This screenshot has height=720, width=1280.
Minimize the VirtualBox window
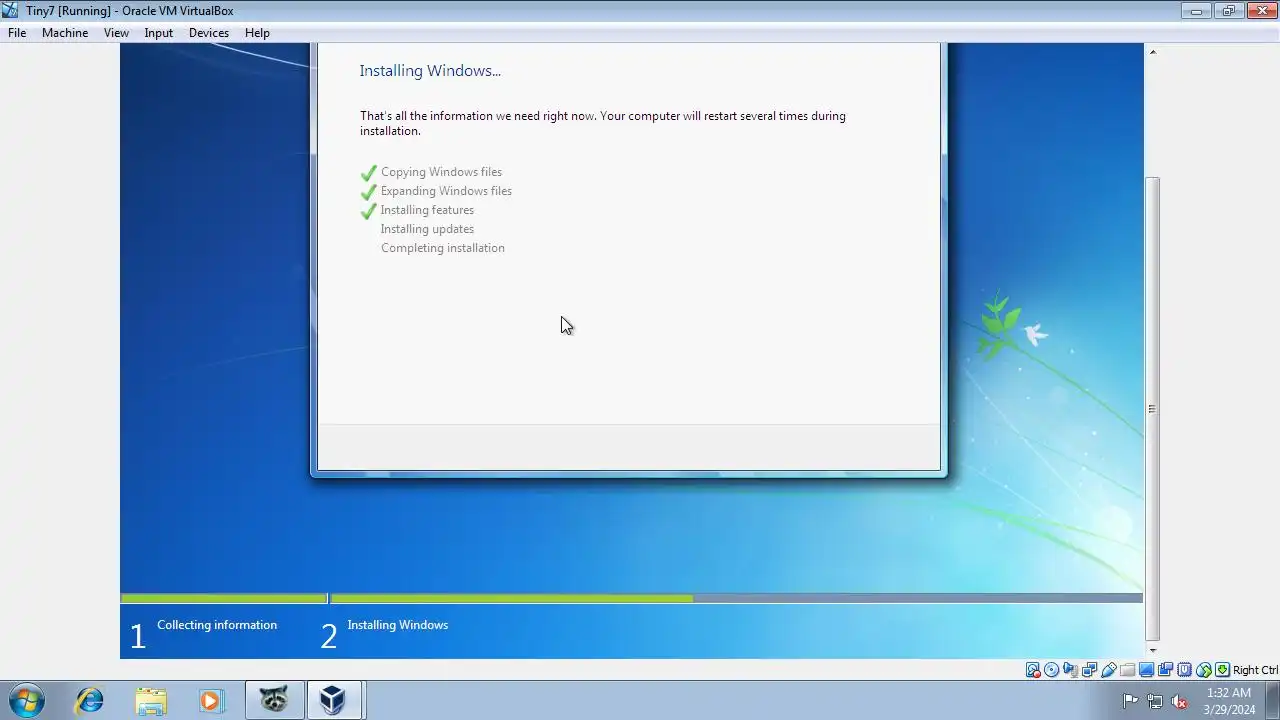point(1196,11)
